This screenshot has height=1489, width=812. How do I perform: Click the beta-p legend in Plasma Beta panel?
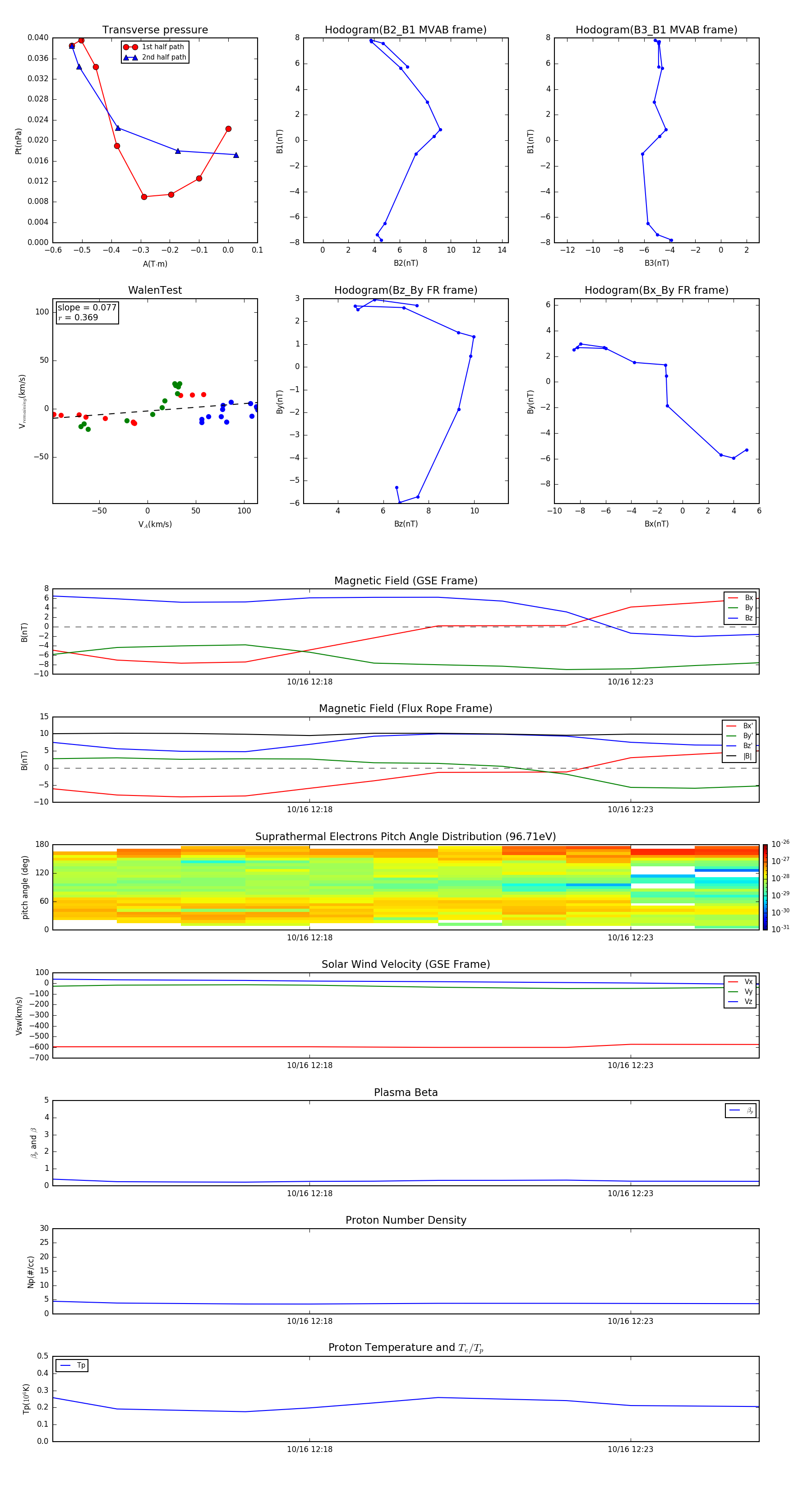click(x=741, y=1110)
